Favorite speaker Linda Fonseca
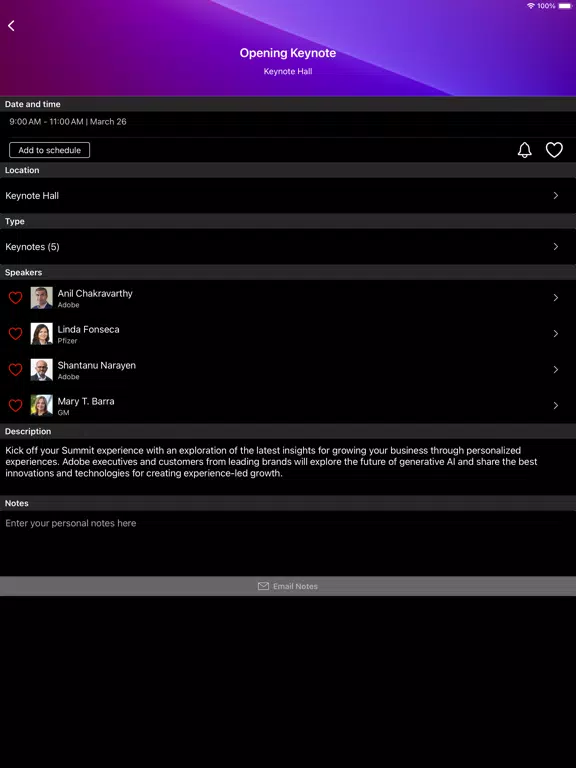This screenshot has height=768, width=576. [16, 334]
